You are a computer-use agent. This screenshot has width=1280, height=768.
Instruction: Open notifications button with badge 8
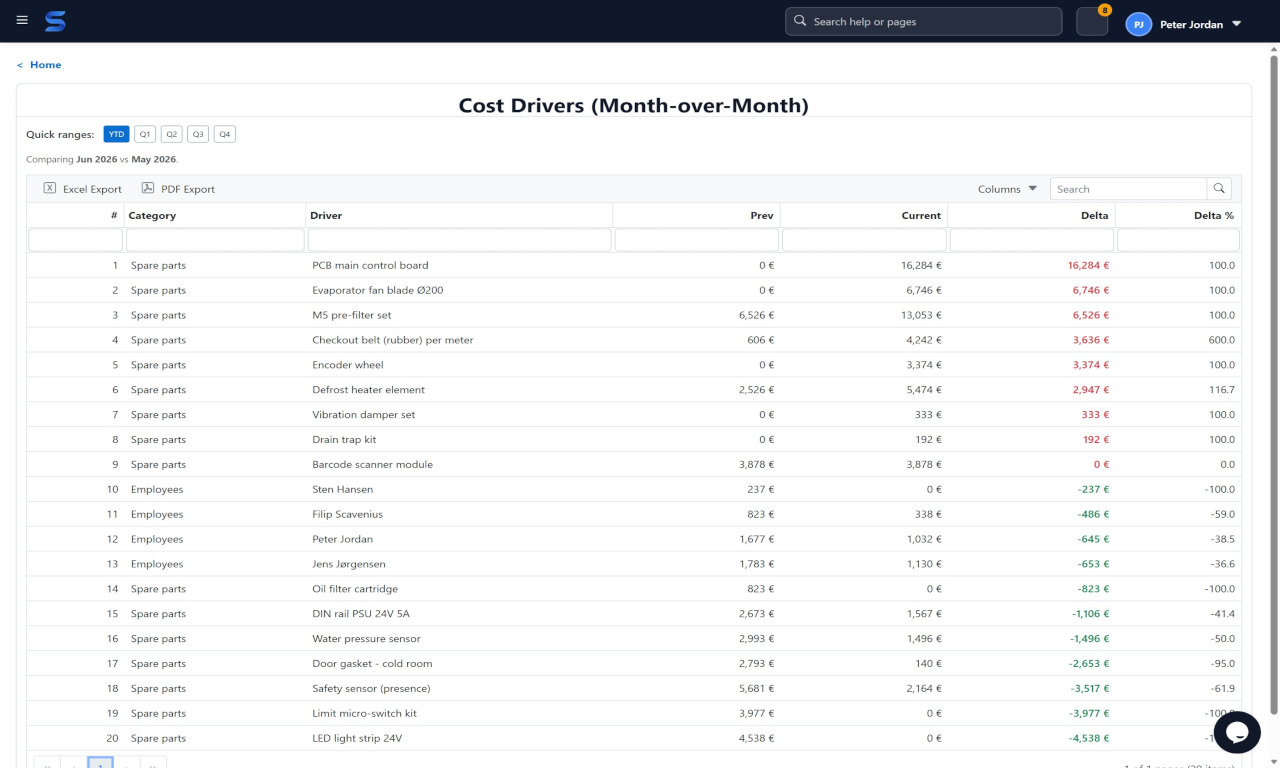coord(1092,21)
